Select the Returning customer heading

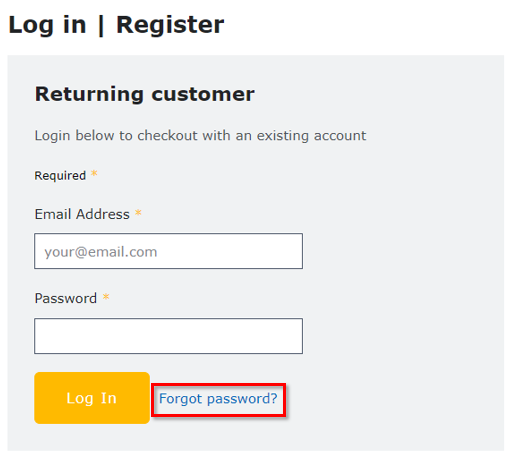(x=145, y=94)
